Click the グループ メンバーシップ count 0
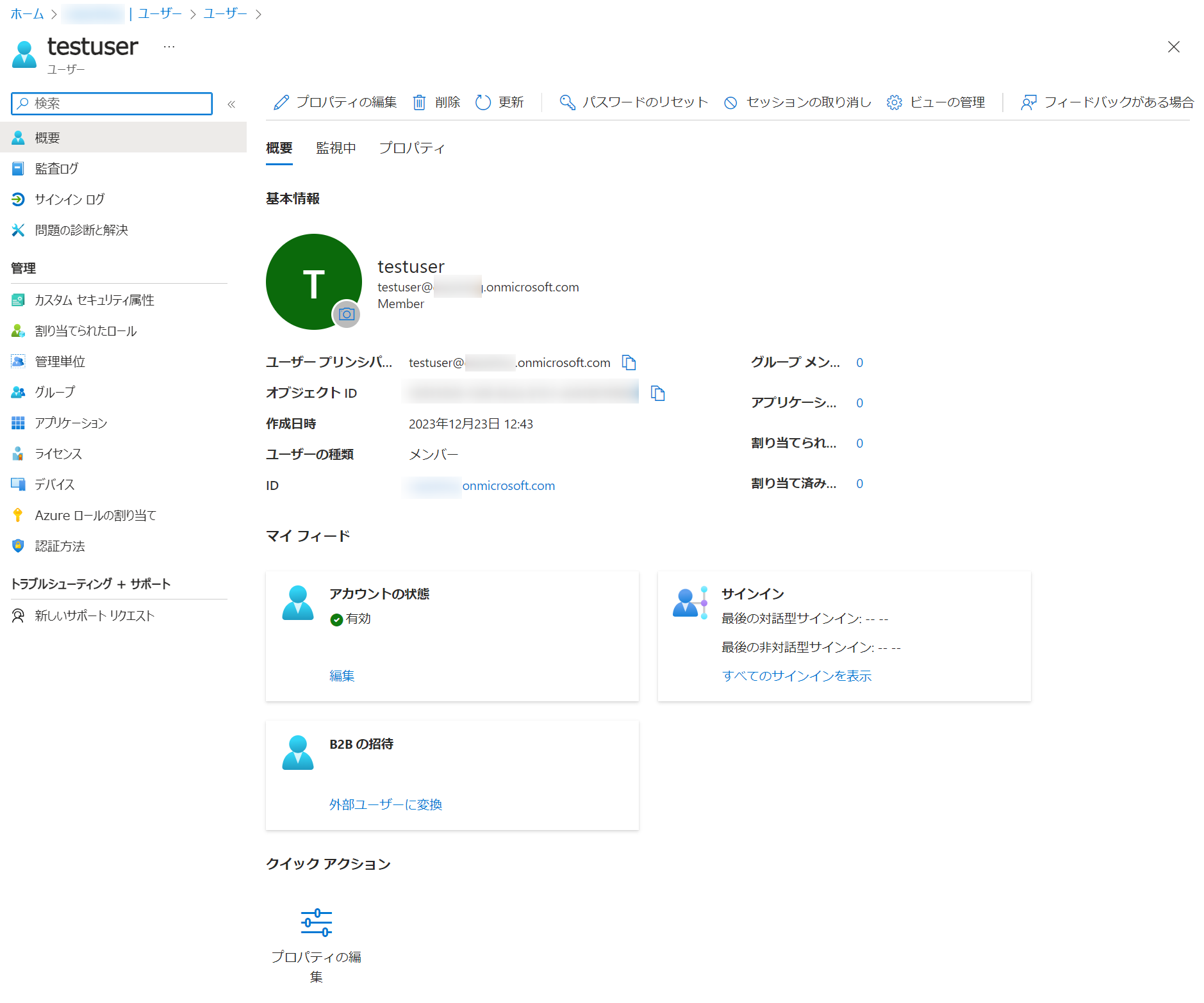Viewport: 1204px width, 1003px height. pos(860,363)
